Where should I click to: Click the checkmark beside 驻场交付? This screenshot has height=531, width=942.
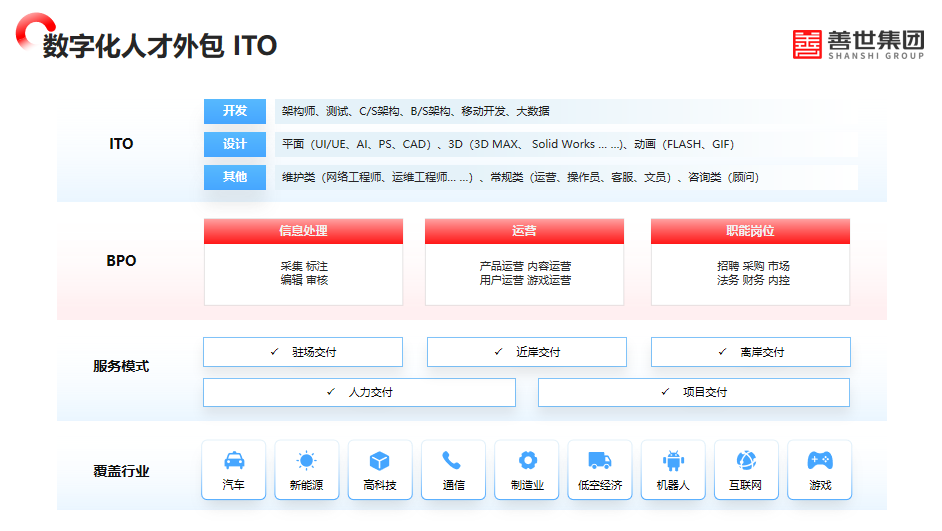[x=275, y=352]
